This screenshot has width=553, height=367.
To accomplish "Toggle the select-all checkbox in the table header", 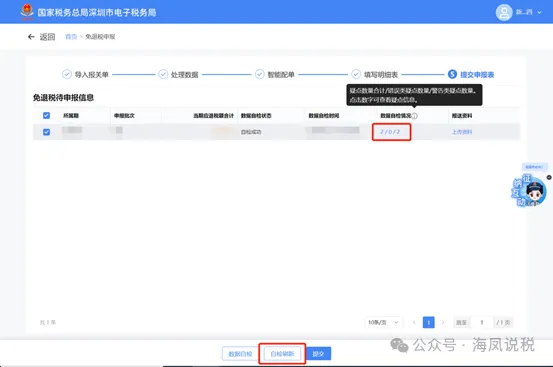I will point(46,116).
